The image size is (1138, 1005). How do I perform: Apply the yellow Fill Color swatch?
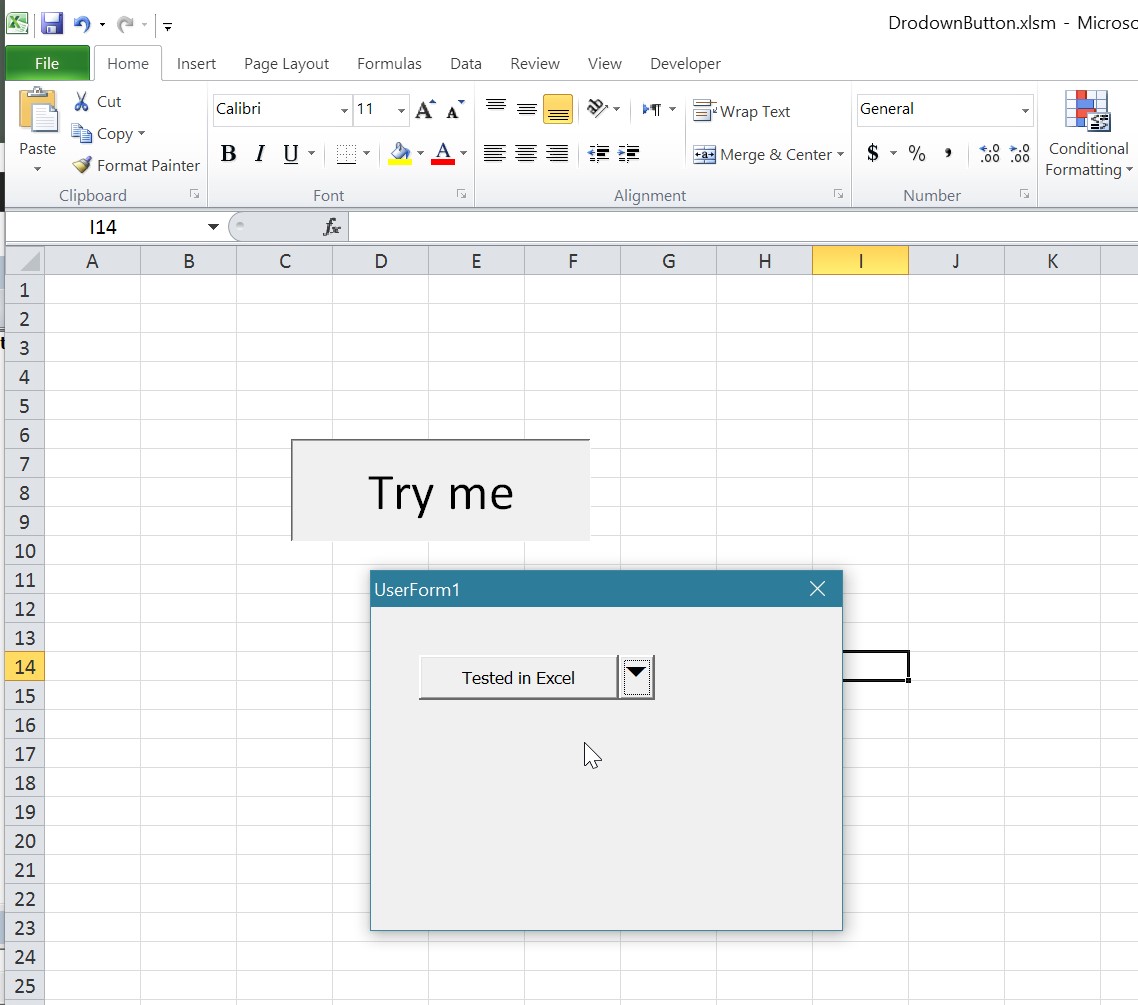[400, 154]
